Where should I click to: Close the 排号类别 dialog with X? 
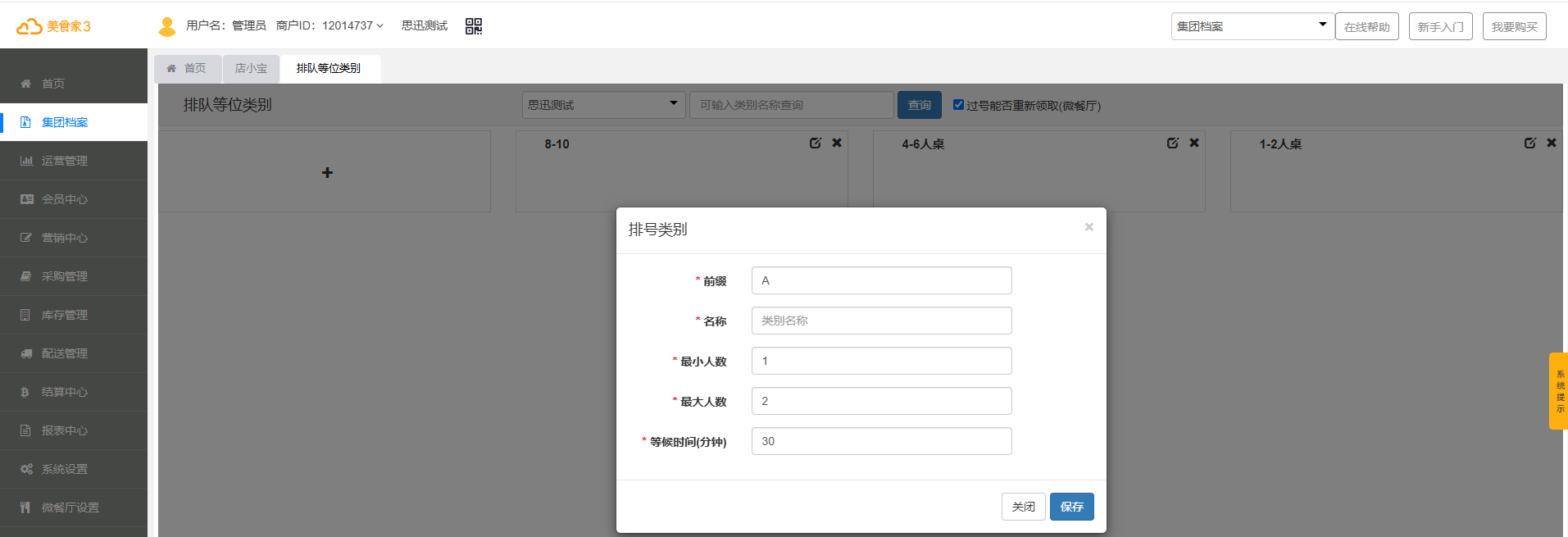pos(1089,227)
